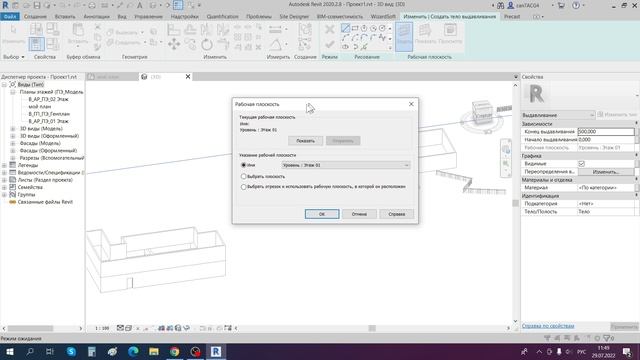The width and height of the screenshot is (640, 360).
Task: Open the Материал value cell
Action: click(606, 188)
